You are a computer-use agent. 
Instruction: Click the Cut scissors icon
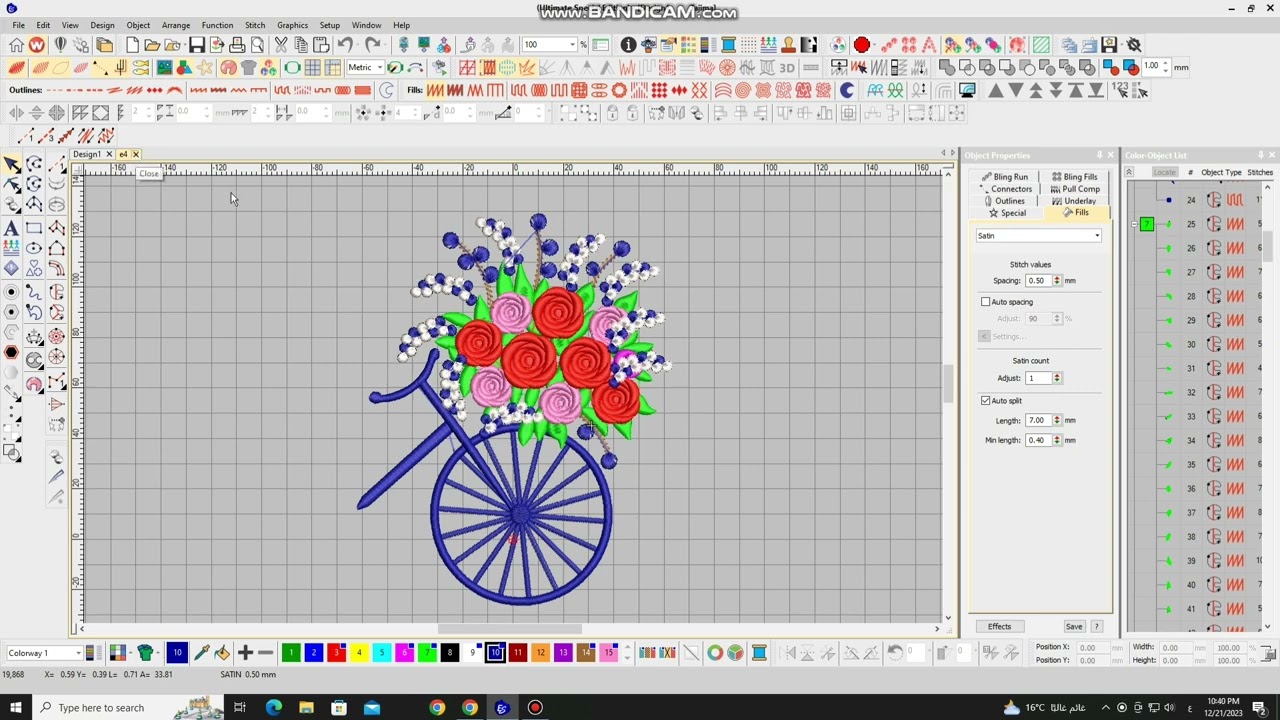pyautogui.click(x=281, y=44)
